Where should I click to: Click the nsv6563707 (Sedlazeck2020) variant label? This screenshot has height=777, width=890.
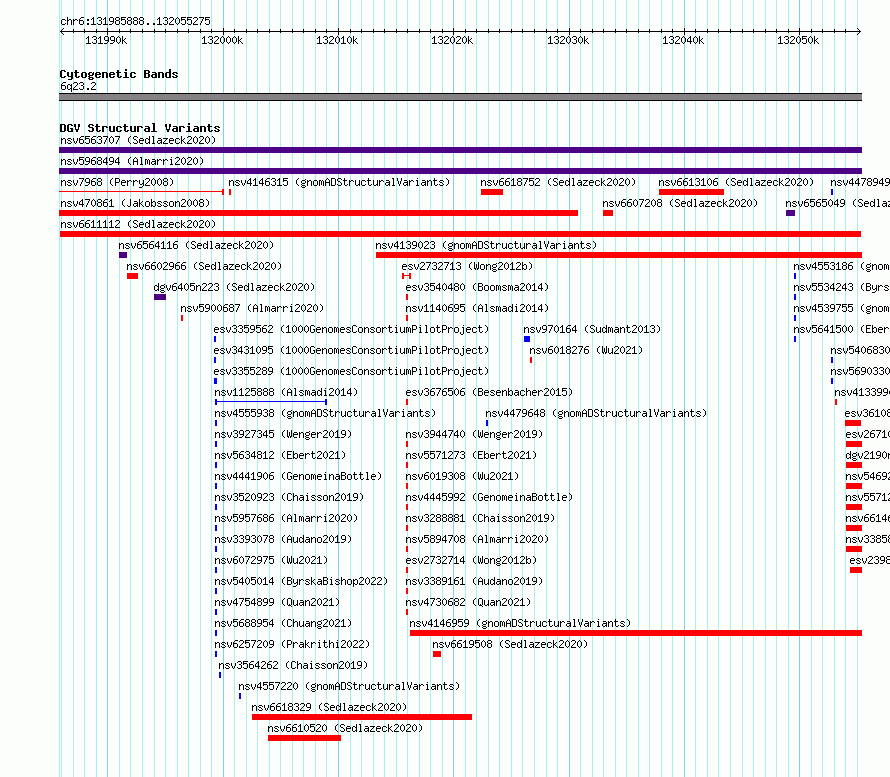[138, 140]
